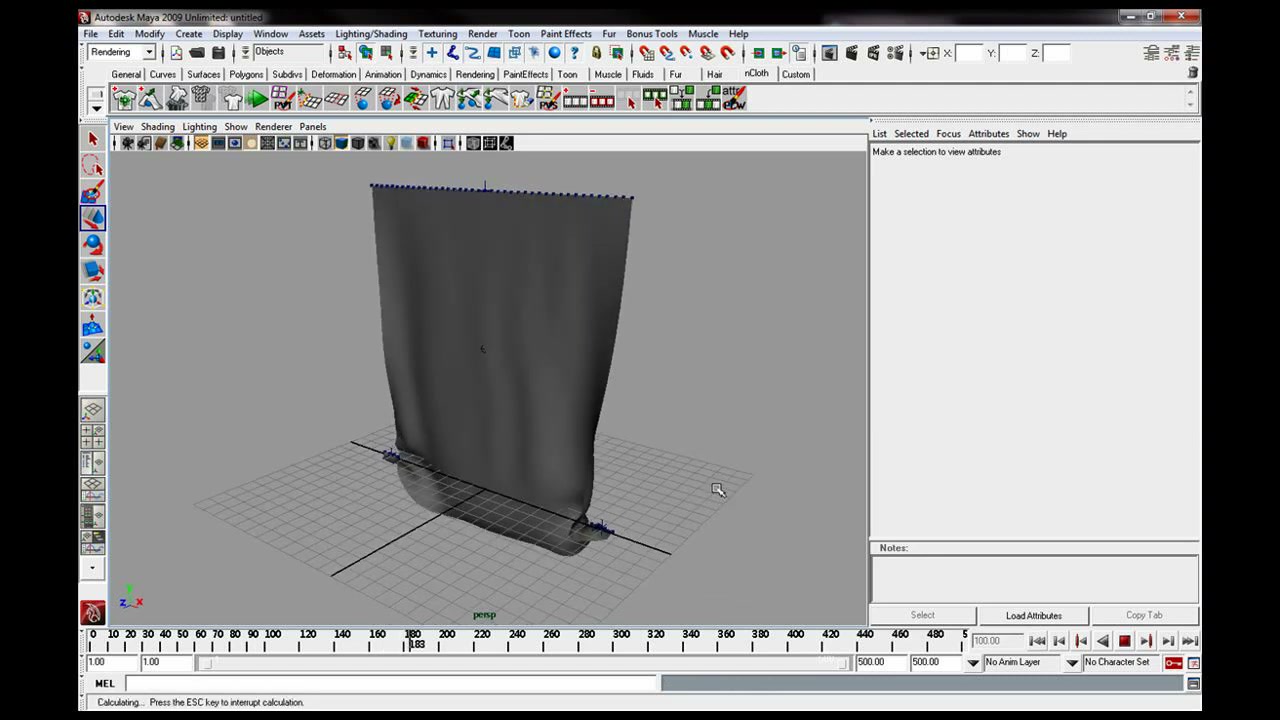Viewport: 1280px width, 720px height.
Task: Select the arrow Select tool
Action: click(x=93, y=139)
